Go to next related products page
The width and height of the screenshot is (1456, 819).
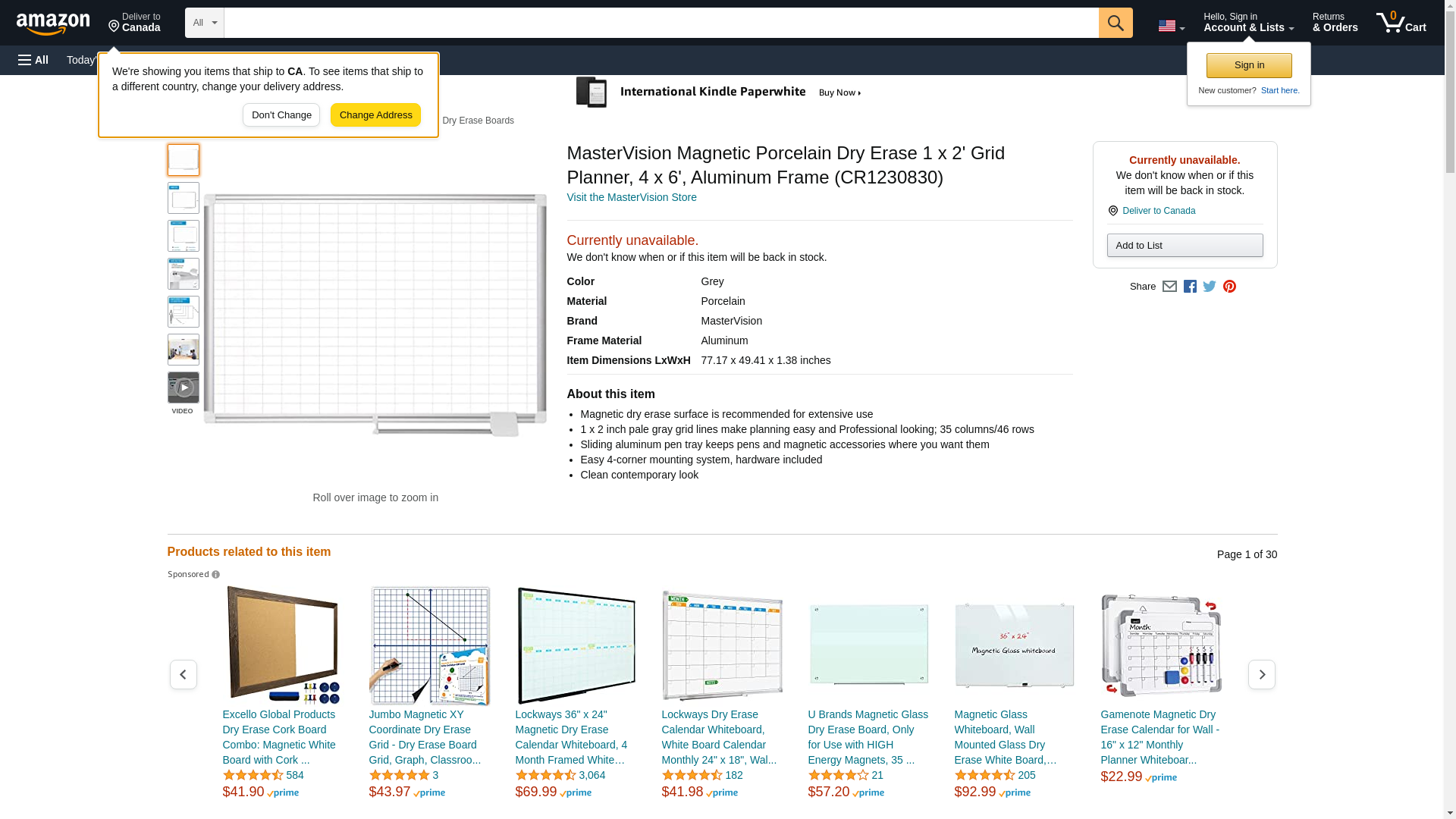click(x=1261, y=674)
